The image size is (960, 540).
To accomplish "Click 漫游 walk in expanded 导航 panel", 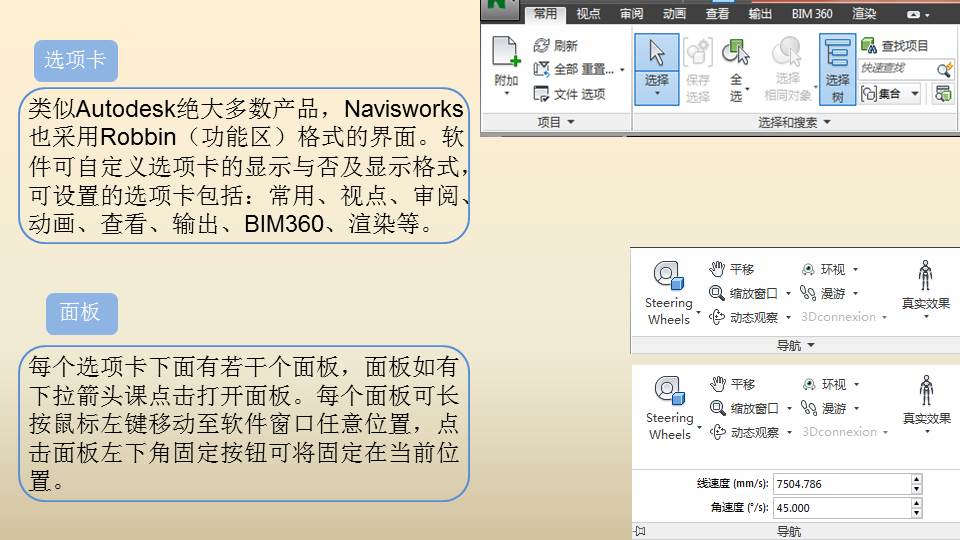I will click(x=825, y=408).
